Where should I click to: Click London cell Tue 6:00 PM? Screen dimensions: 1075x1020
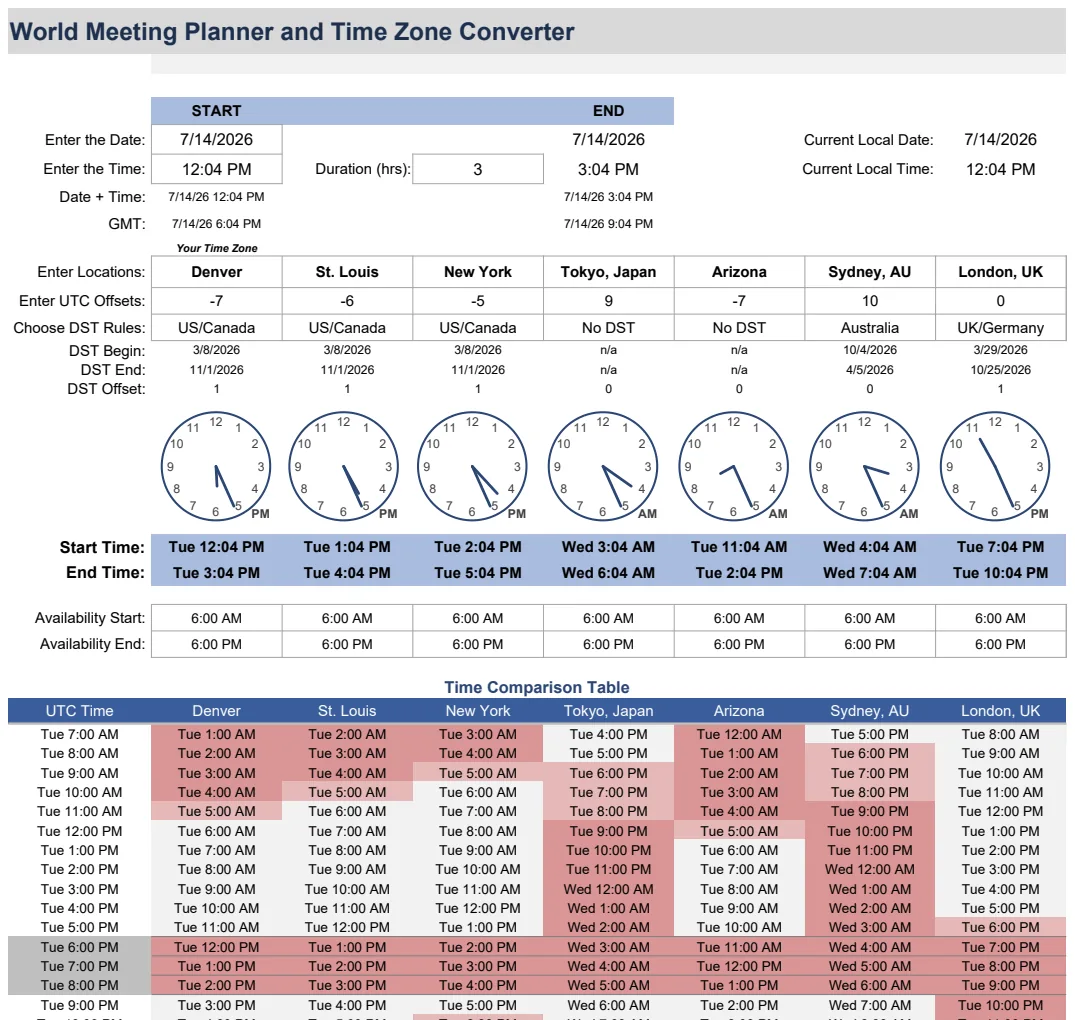[x=1000, y=927]
